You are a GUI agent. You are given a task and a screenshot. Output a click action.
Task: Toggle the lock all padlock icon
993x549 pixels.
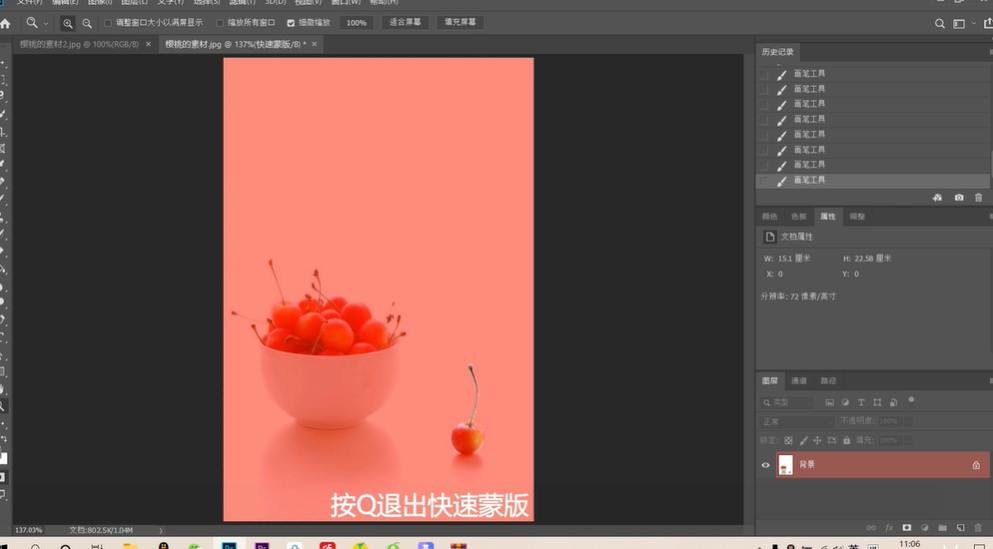pyautogui.click(x=846, y=441)
